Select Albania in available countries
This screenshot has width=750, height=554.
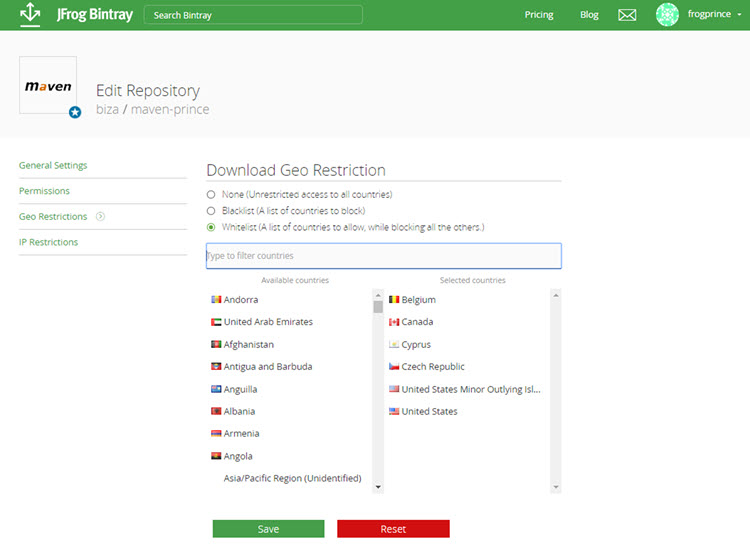239,411
